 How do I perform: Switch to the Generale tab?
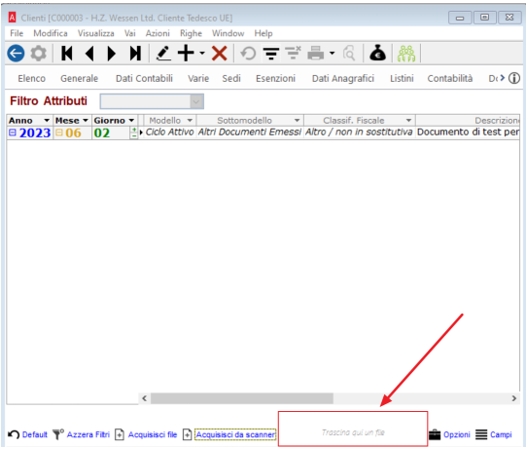coord(79,78)
